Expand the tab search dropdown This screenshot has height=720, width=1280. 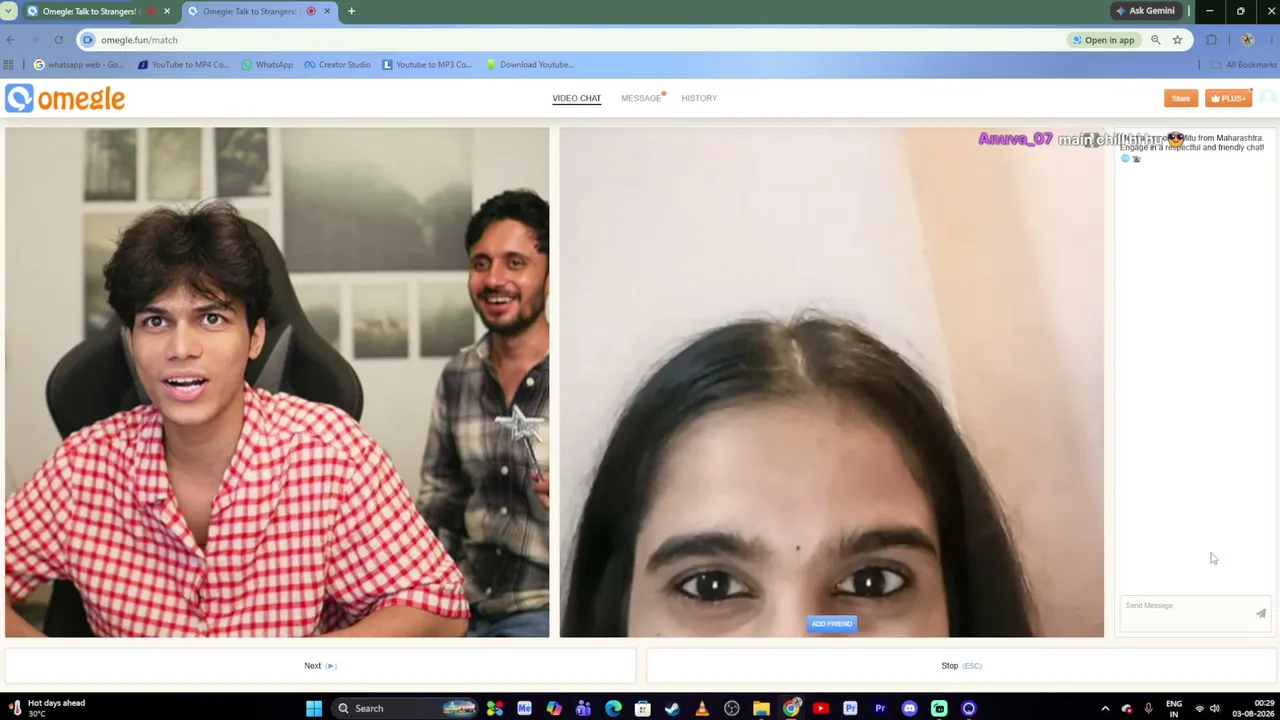(x=9, y=11)
